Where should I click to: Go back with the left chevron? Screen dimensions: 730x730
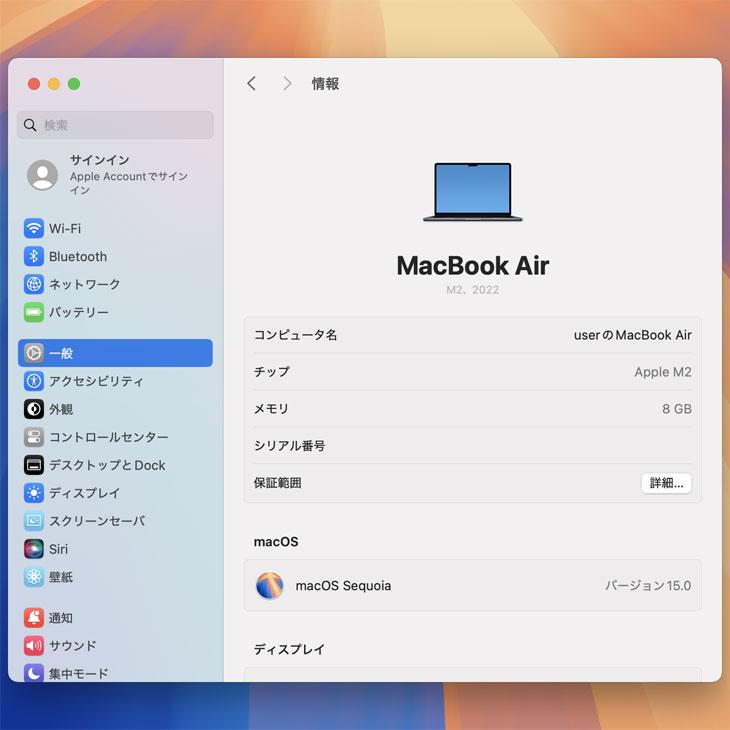coord(252,84)
